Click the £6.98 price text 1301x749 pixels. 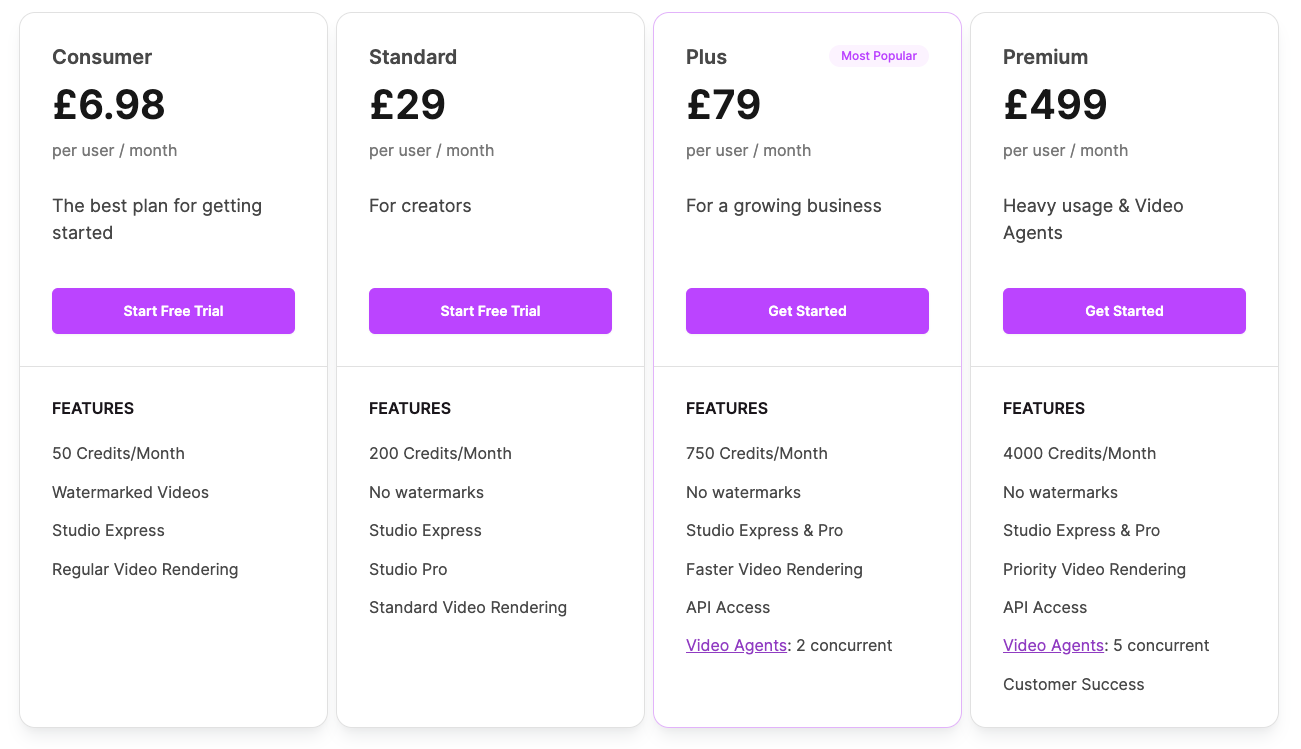click(x=108, y=104)
